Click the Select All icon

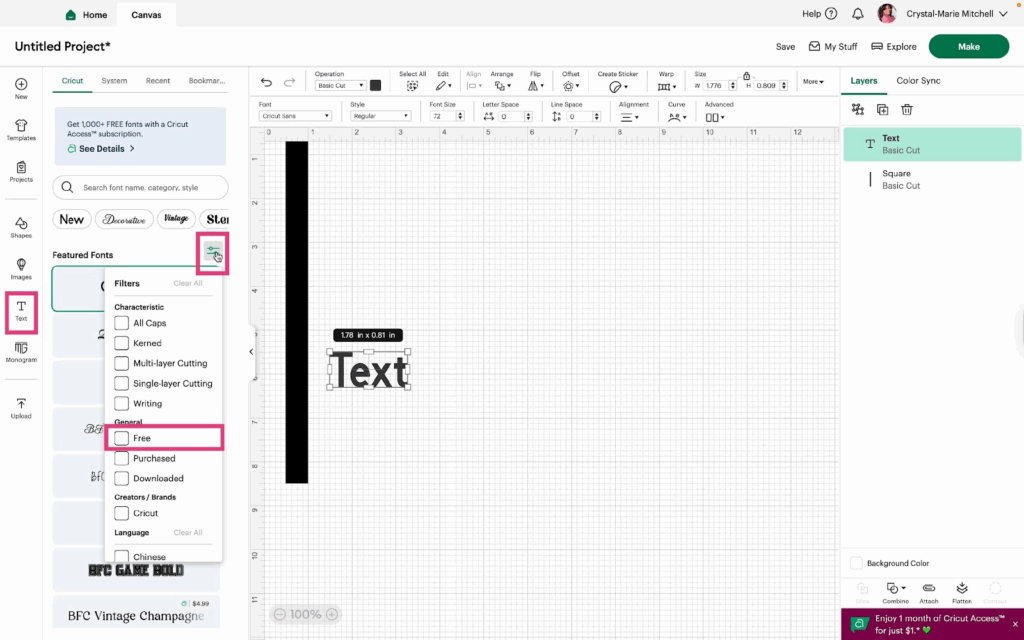(412, 86)
